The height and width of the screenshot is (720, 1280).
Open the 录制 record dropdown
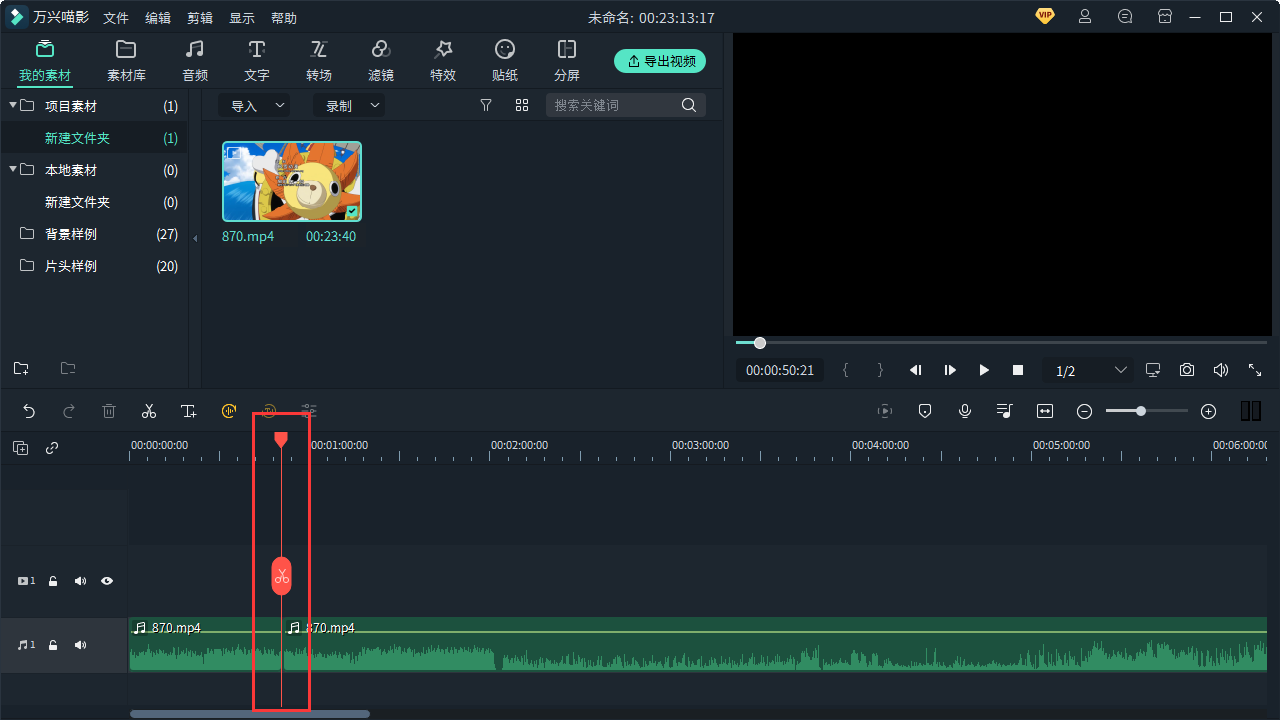[x=349, y=105]
